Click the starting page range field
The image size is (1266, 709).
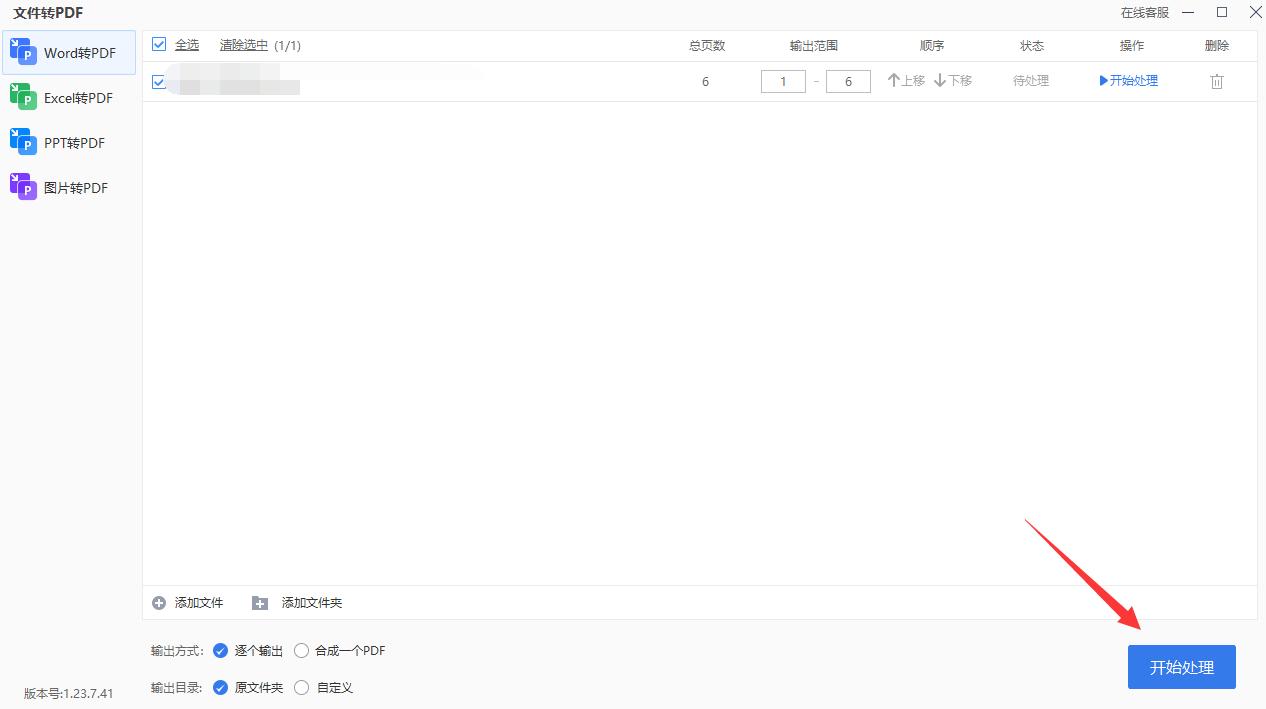coord(783,81)
